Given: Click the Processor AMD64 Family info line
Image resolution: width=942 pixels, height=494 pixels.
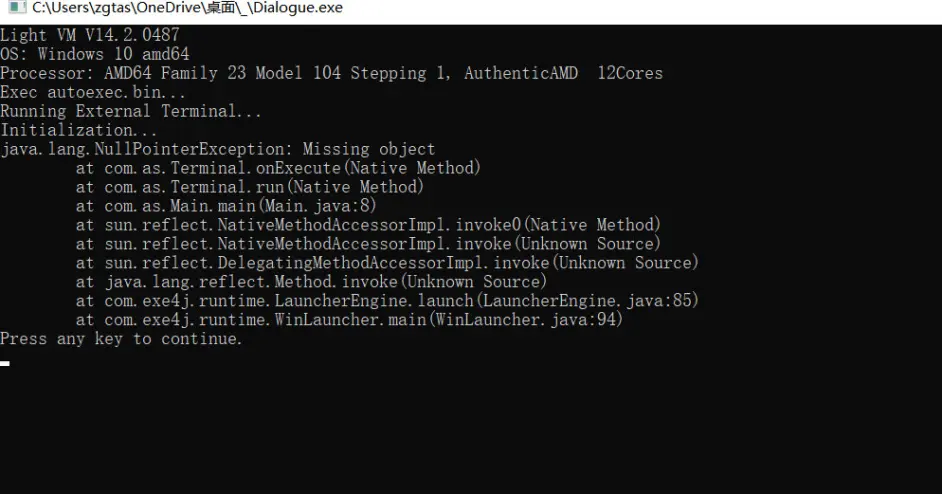Looking at the screenshot, I should (331, 73).
